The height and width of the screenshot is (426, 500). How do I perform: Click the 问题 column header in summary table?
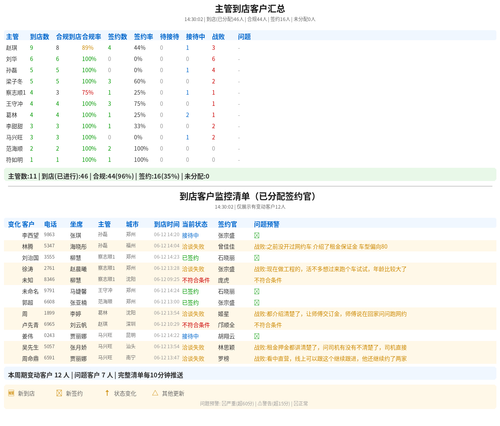[x=244, y=37]
